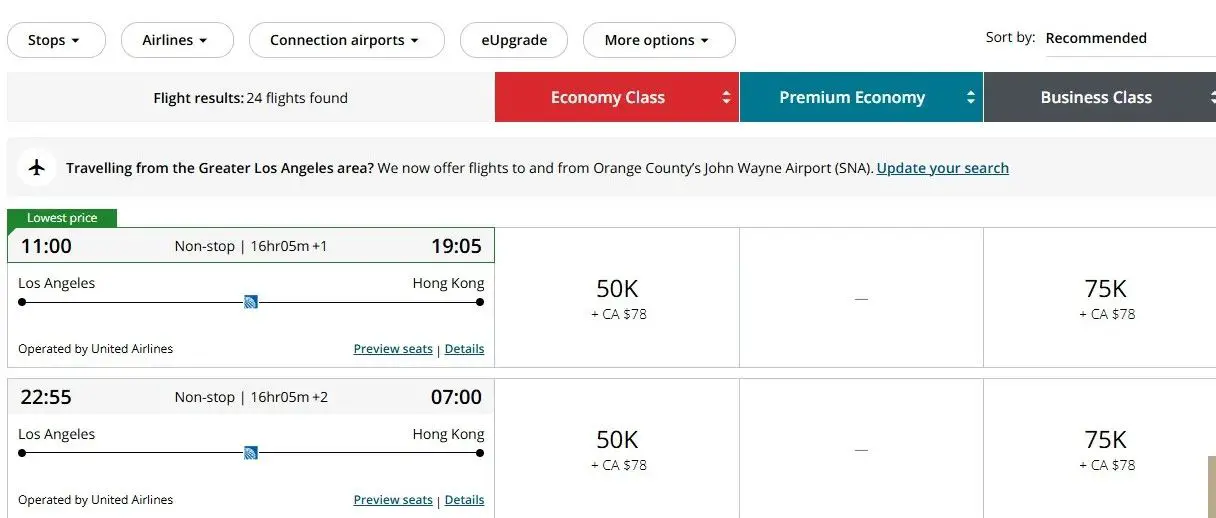Expand the Airlines filter dropdown

[x=176, y=40]
